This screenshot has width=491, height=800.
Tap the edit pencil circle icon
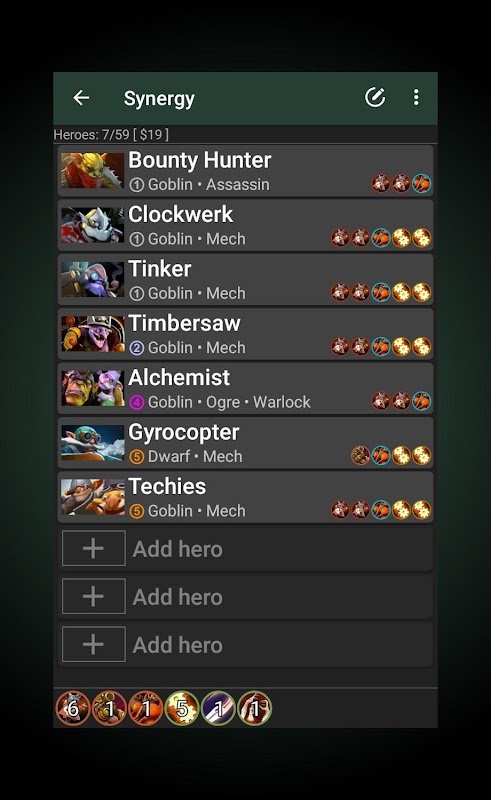(375, 97)
